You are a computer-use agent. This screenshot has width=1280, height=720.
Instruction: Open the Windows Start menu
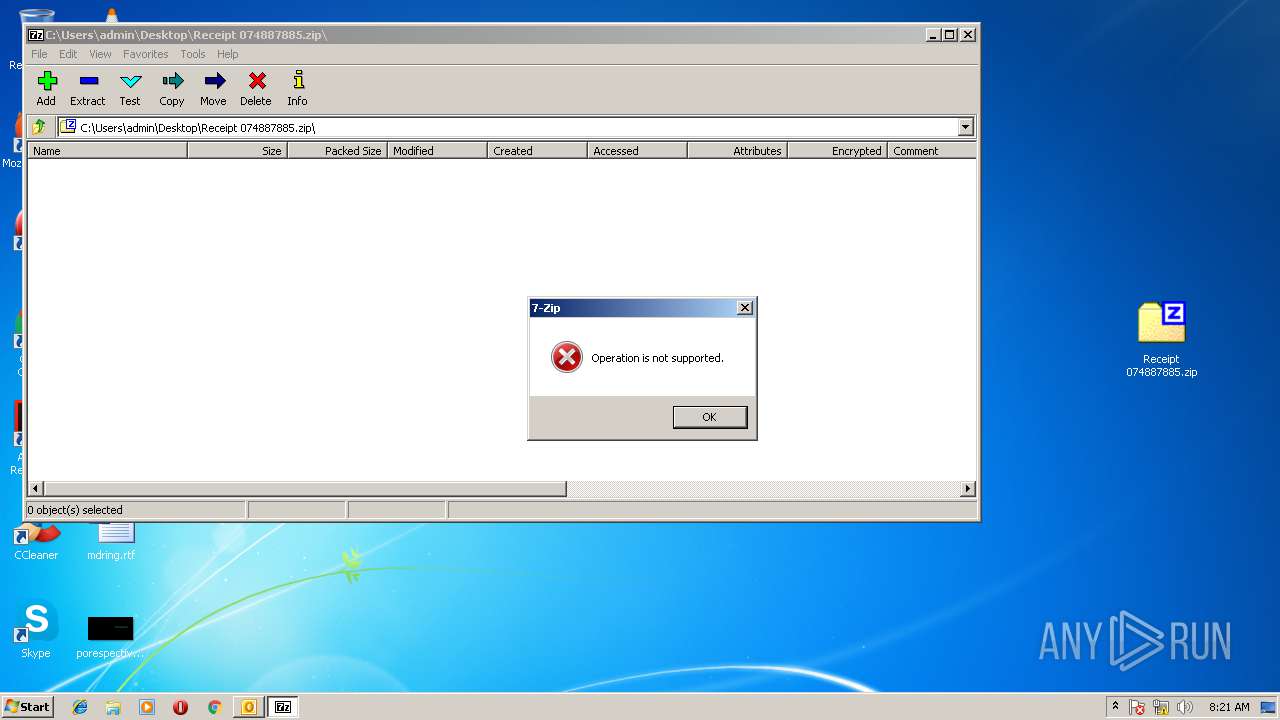pyautogui.click(x=27, y=706)
